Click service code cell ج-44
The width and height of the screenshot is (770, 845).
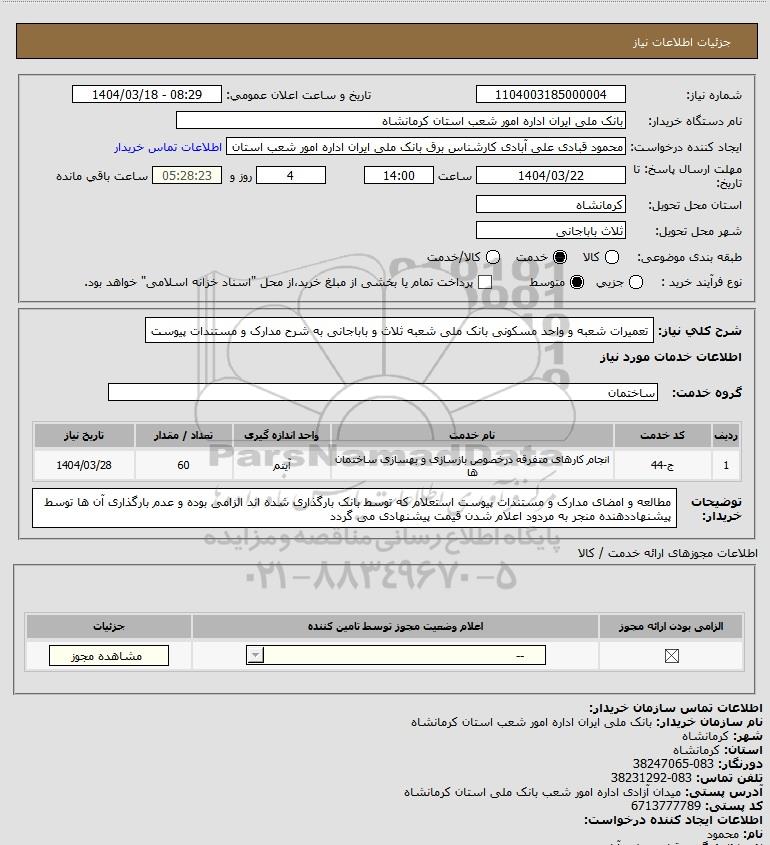click(662, 465)
